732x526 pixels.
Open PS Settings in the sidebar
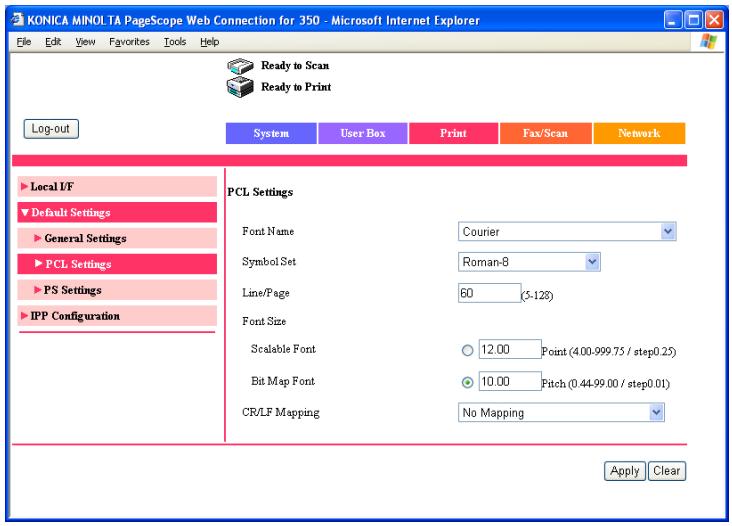pyautogui.click(x=117, y=290)
